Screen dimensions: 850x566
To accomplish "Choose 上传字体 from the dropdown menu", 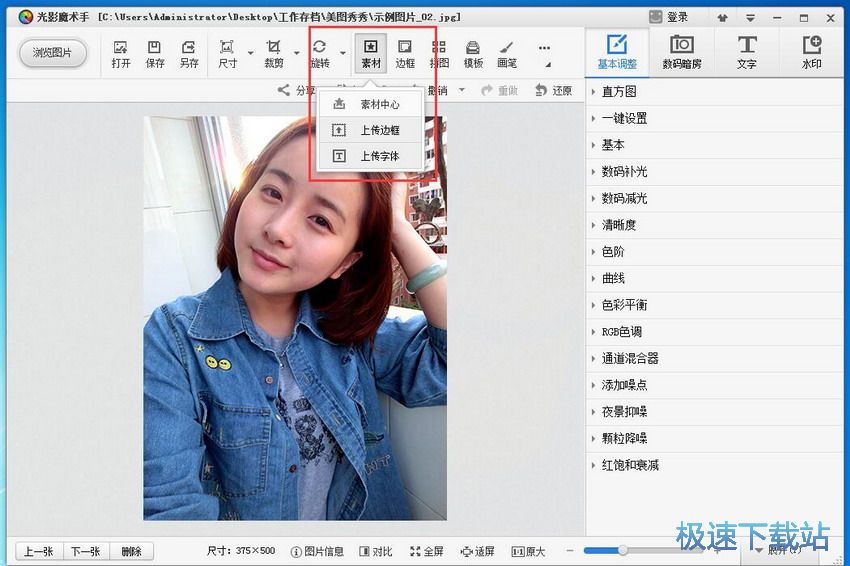I will [370, 156].
